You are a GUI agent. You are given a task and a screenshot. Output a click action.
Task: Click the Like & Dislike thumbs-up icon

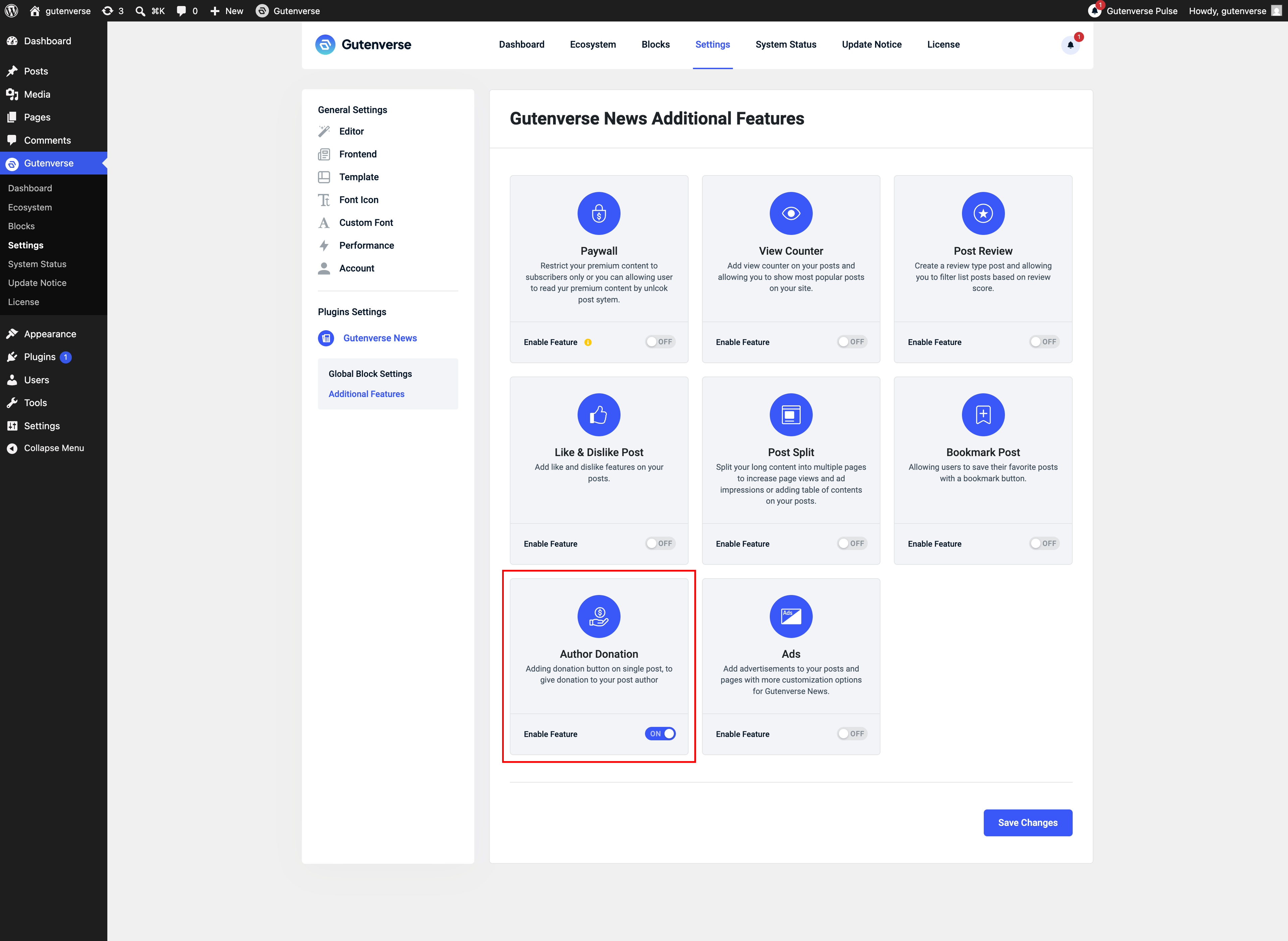click(x=599, y=415)
